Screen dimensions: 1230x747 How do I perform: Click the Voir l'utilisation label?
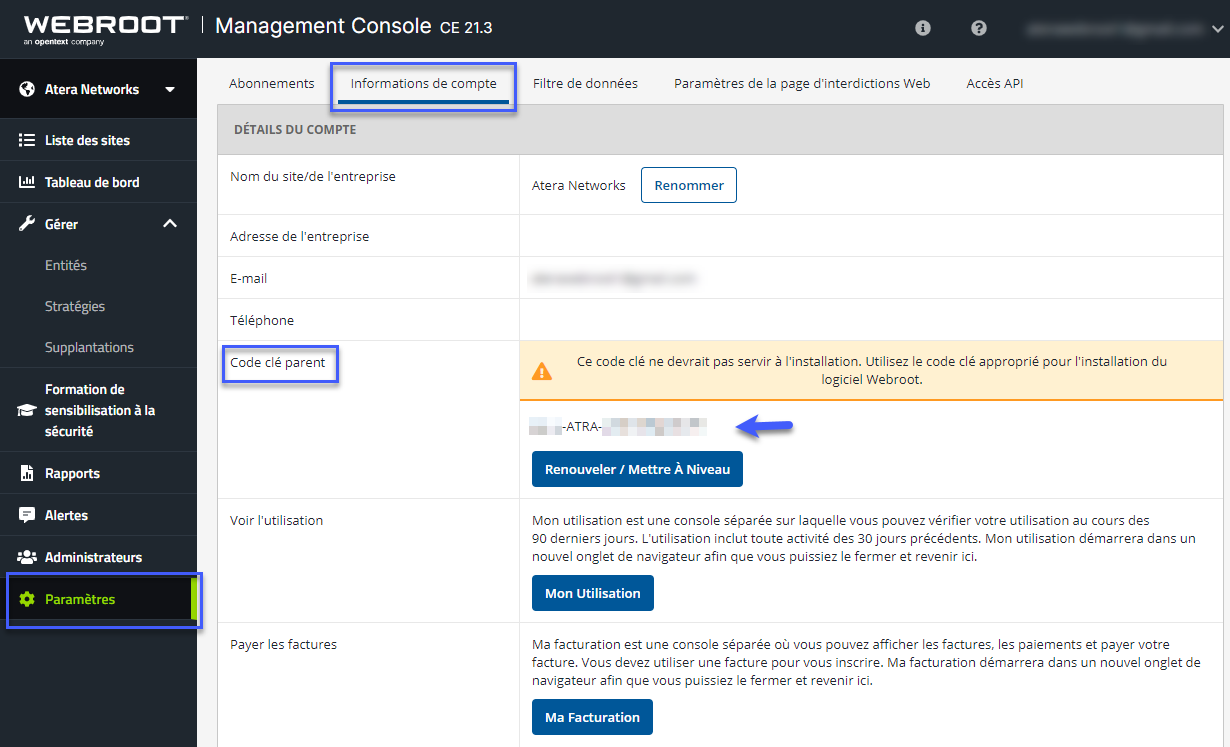(277, 520)
